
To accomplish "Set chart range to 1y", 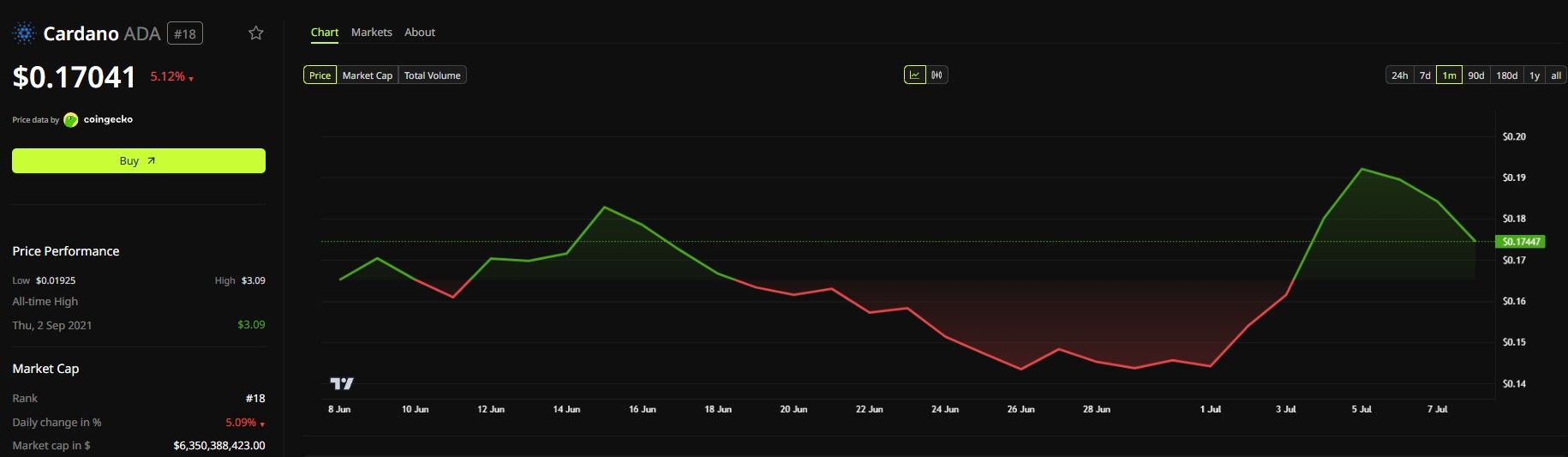I will click(x=1535, y=75).
